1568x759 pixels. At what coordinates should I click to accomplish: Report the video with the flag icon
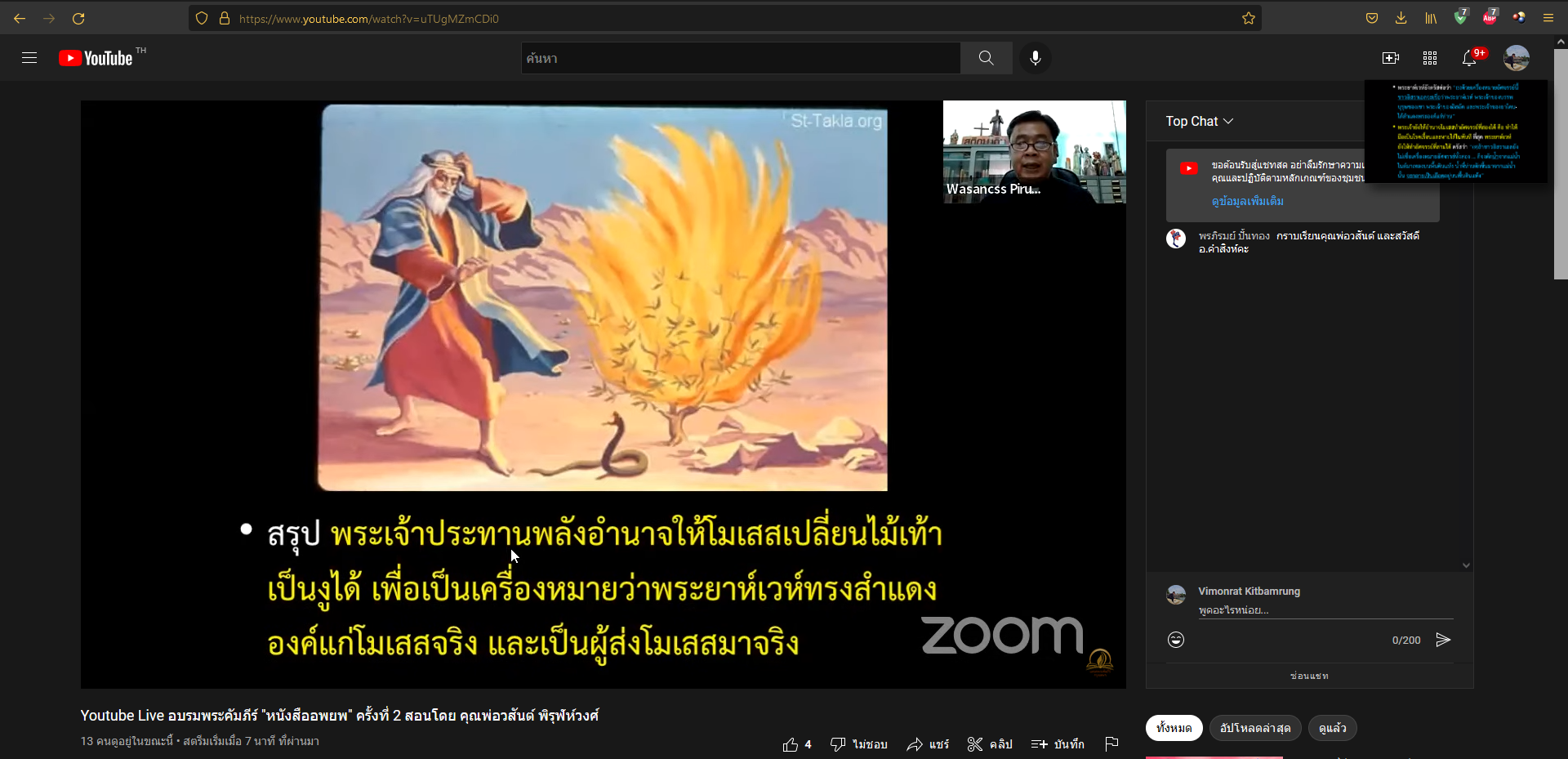click(1111, 744)
